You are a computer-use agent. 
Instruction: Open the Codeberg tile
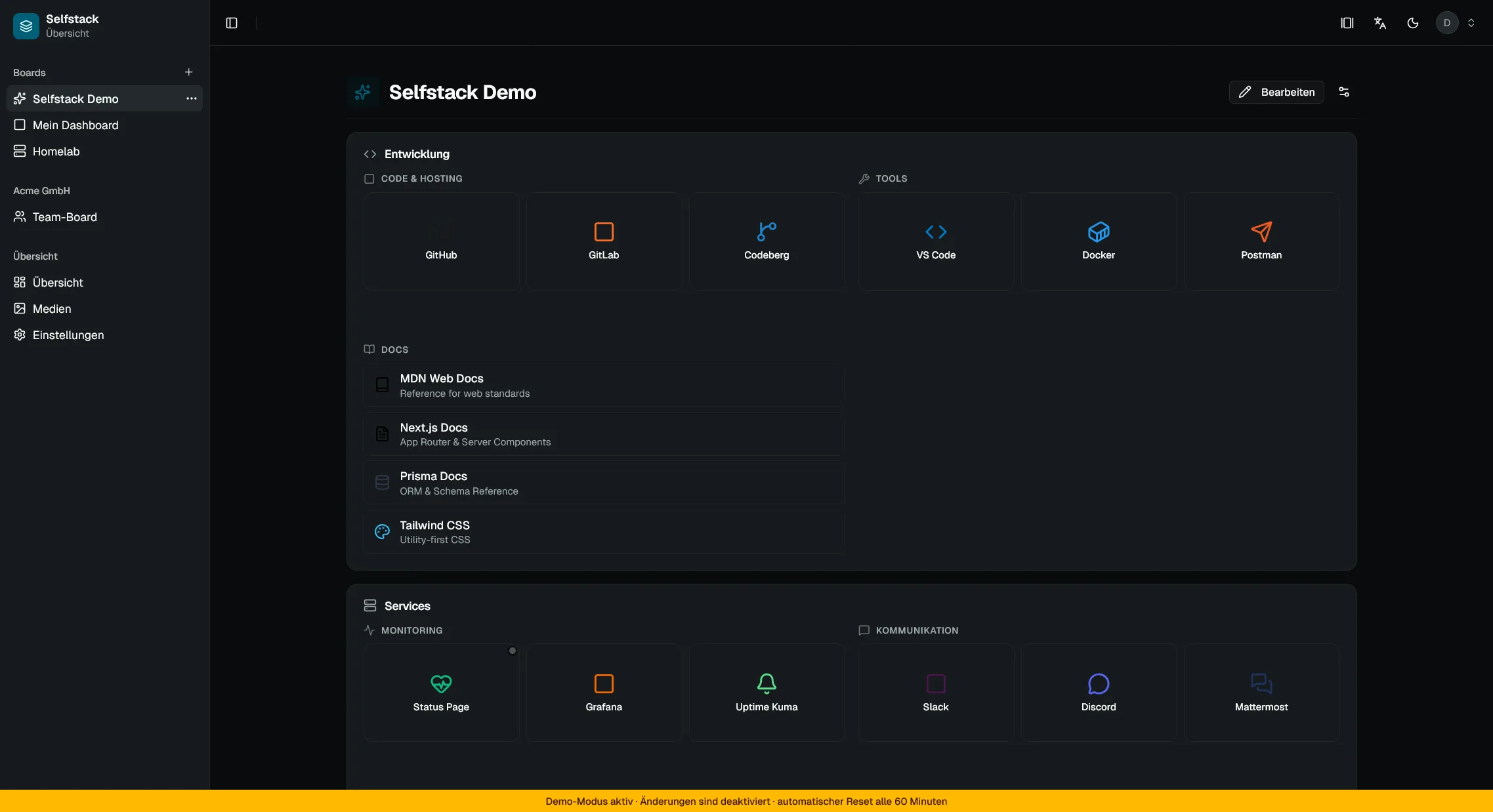tap(767, 241)
